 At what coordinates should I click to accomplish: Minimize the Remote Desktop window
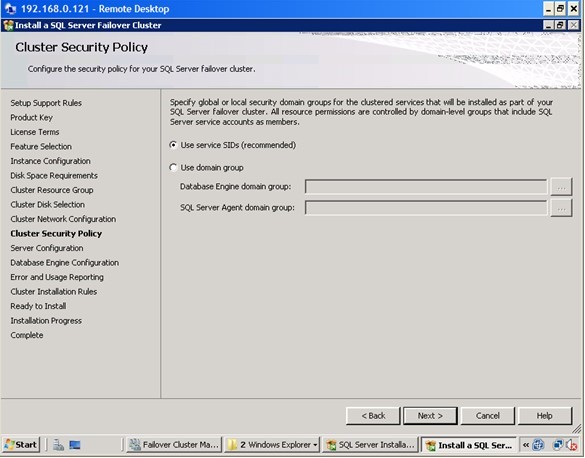coord(548,9)
